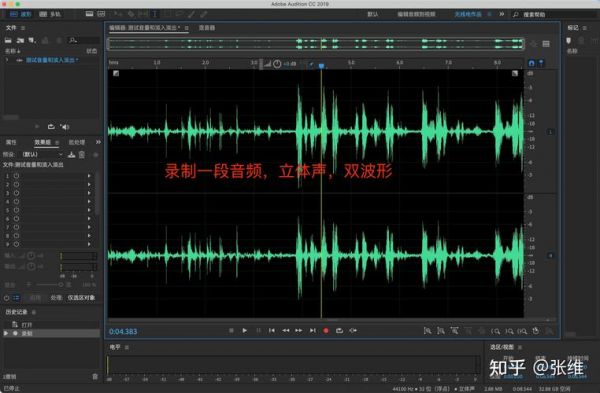The image size is (600, 393).
Task: Toggle master power for all rack effects
Action: [7, 298]
